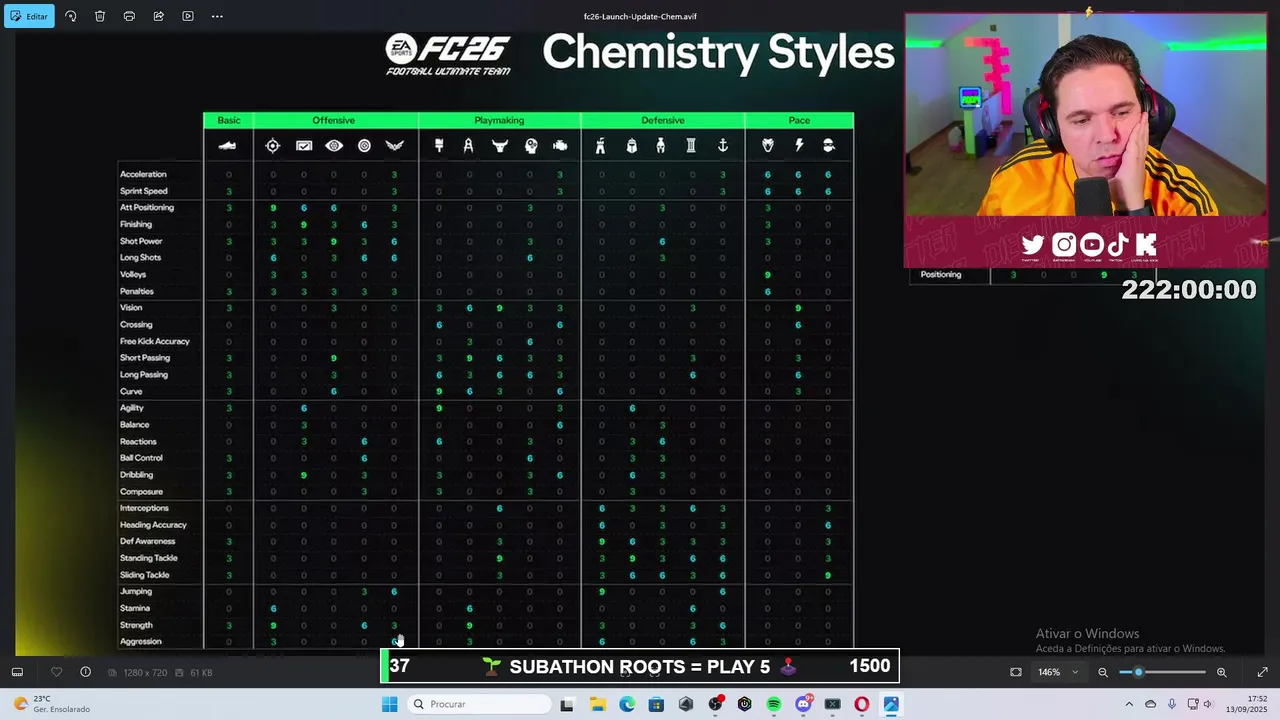
Task: Click the Offensive column header
Action: (x=334, y=120)
